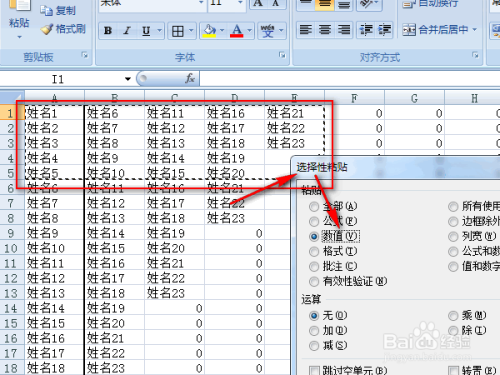Click cell 姓名23 in column E
The image size is (500, 375).
click(x=294, y=143)
